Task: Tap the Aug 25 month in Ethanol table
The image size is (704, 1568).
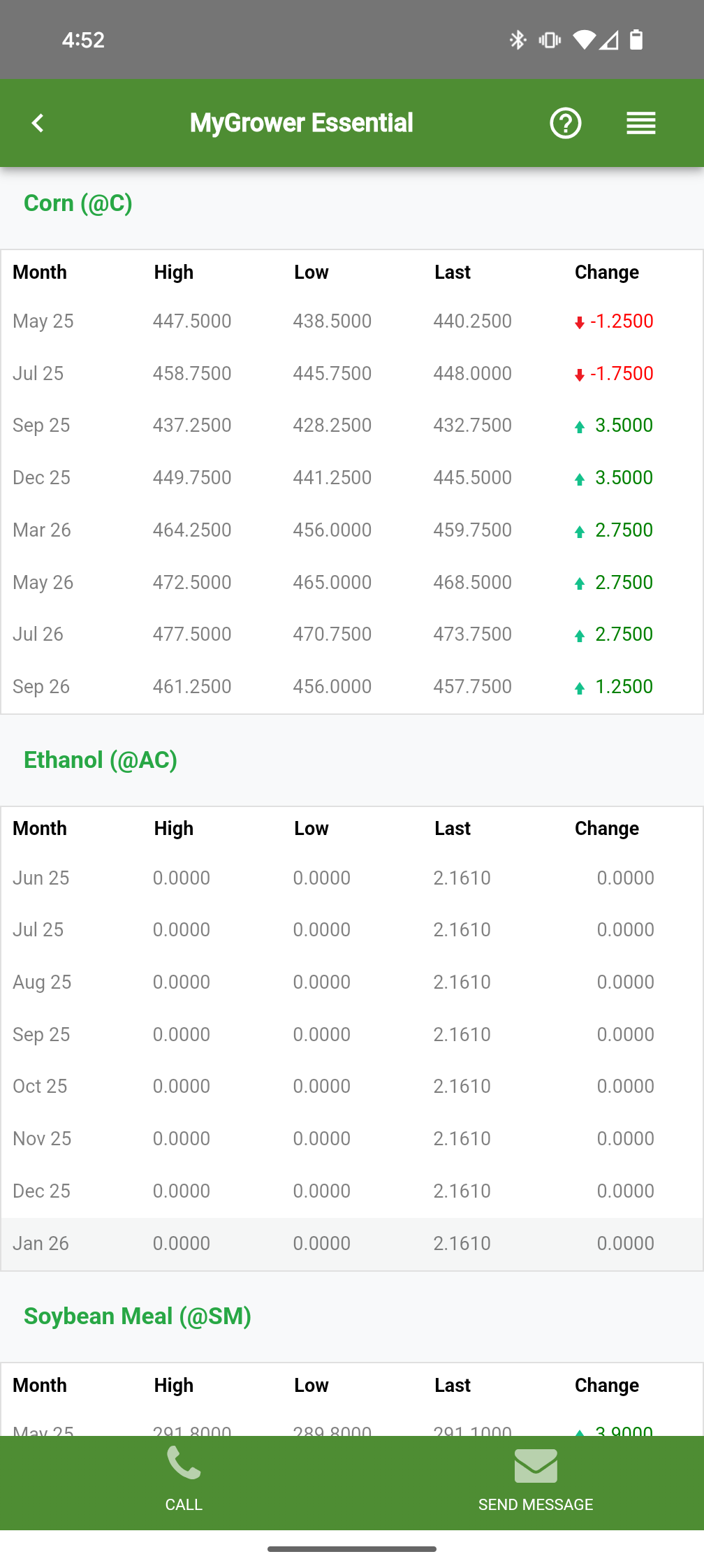Action: click(x=42, y=982)
